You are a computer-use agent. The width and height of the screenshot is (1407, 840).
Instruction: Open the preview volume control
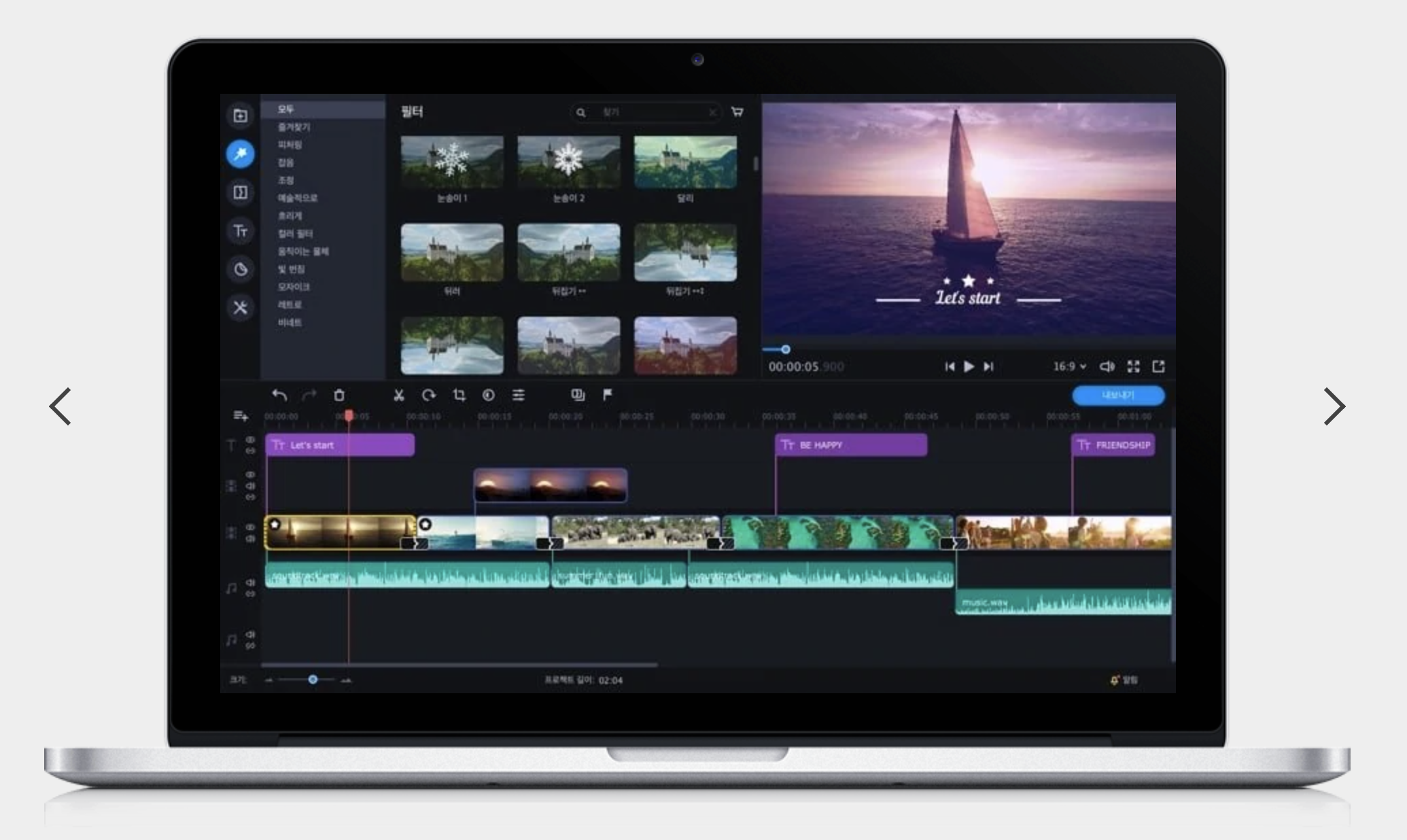tap(1107, 366)
